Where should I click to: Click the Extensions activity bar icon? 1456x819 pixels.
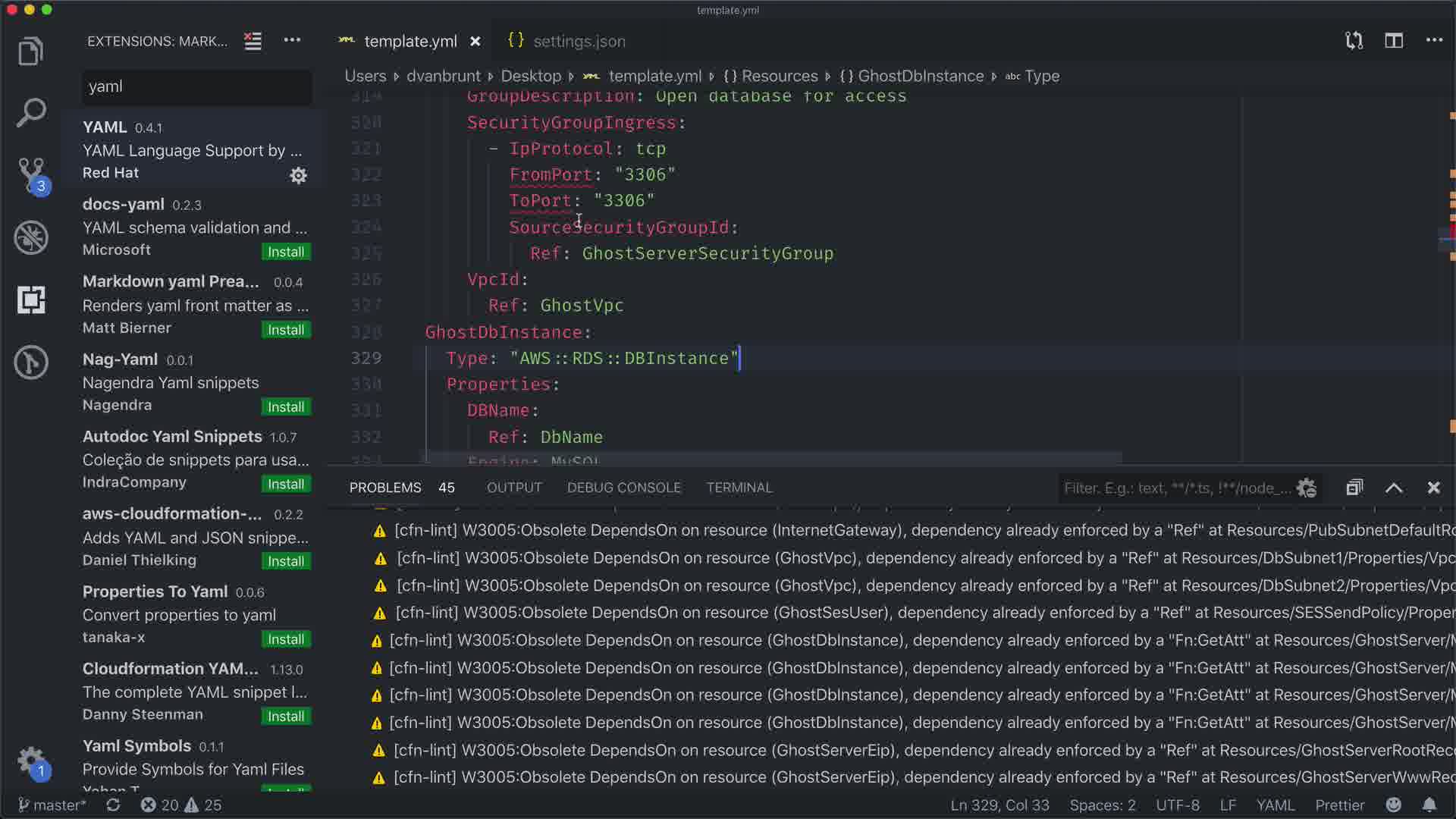pyautogui.click(x=31, y=300)
